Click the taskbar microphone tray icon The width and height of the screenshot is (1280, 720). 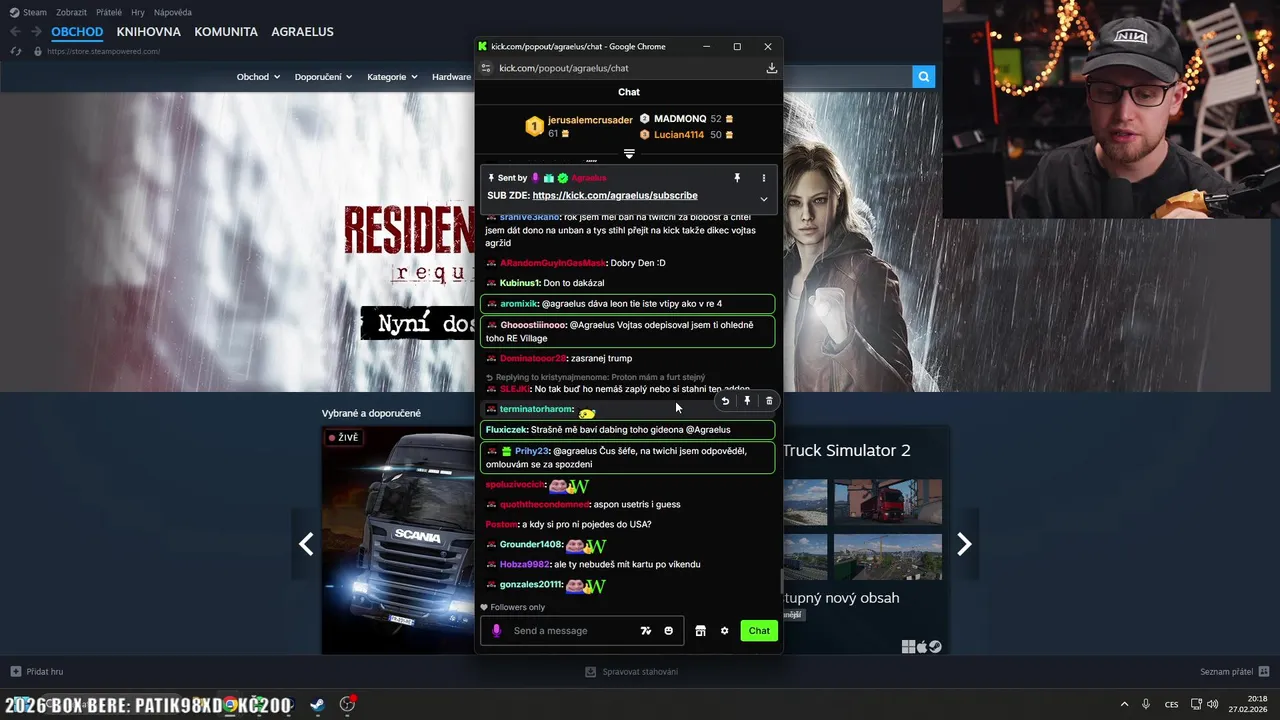coord(1146,704)
